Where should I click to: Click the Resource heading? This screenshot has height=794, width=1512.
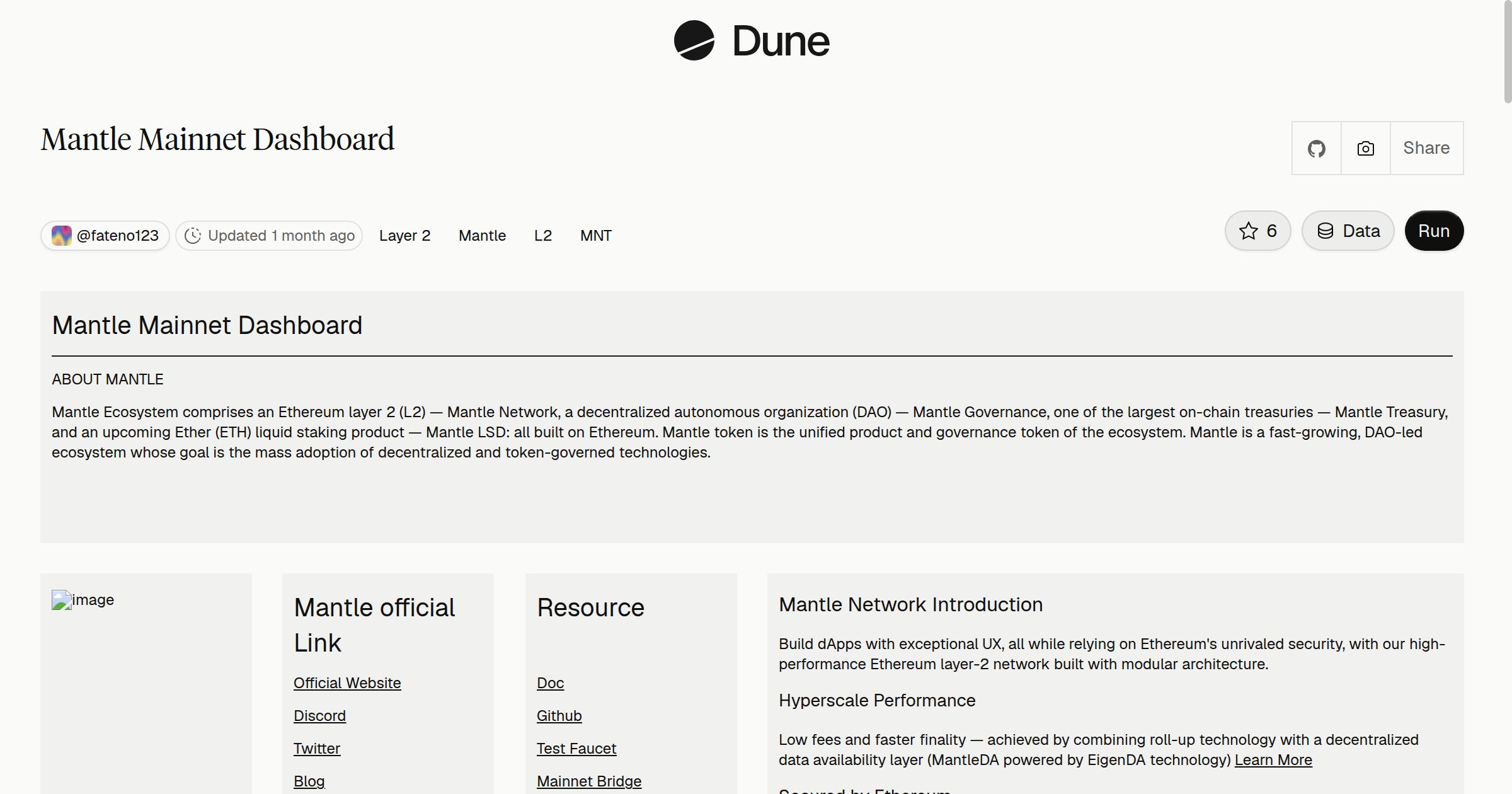pyautogui.click(x=590, y=607)
